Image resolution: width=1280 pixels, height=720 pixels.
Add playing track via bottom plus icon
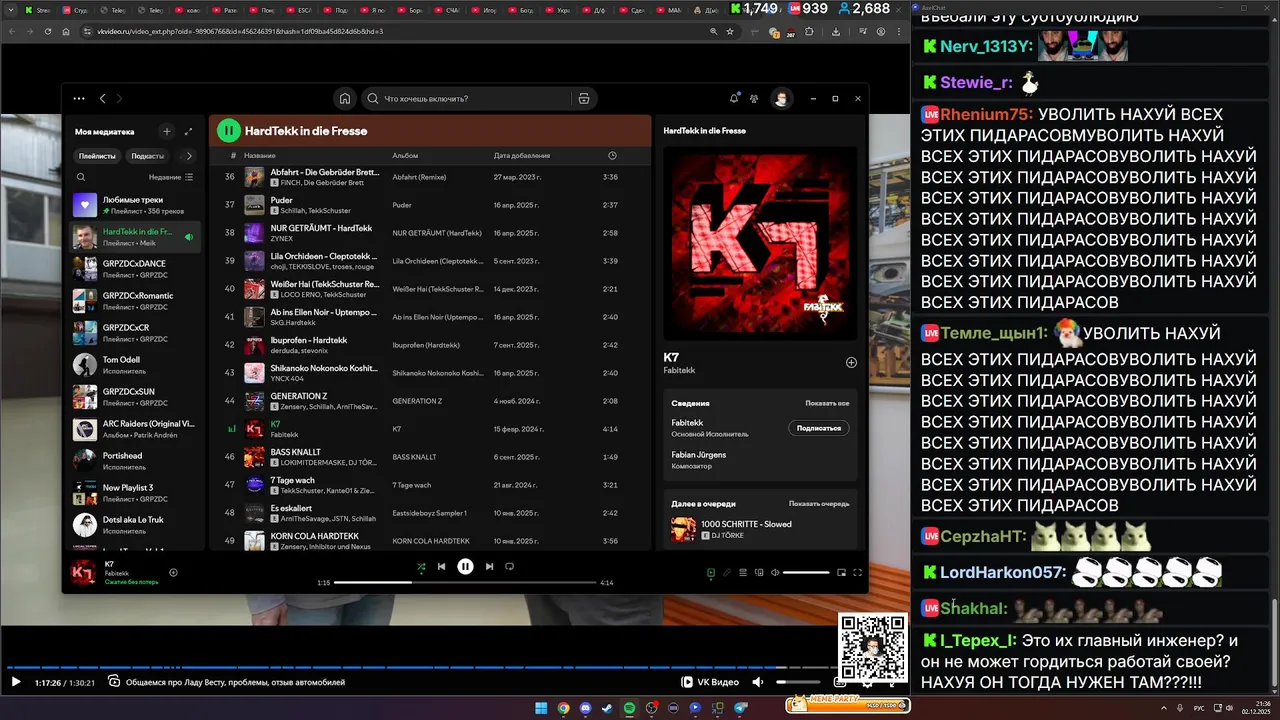(173, 572)
